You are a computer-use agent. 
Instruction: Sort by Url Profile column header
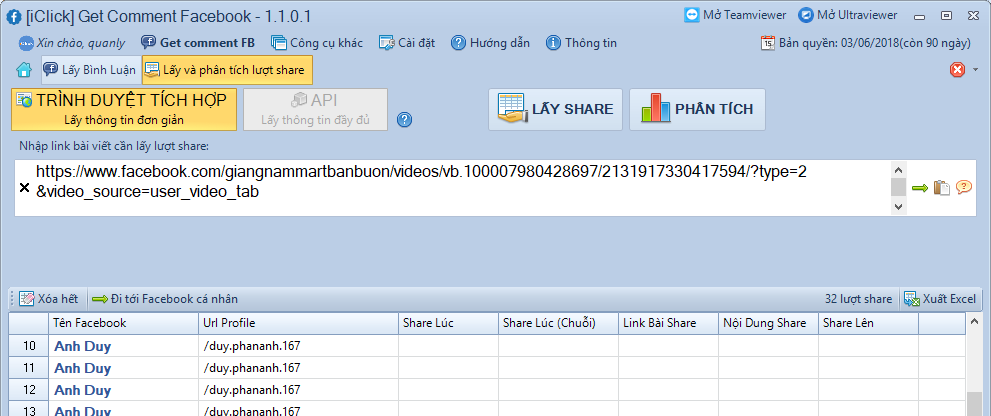coord(298,323)
